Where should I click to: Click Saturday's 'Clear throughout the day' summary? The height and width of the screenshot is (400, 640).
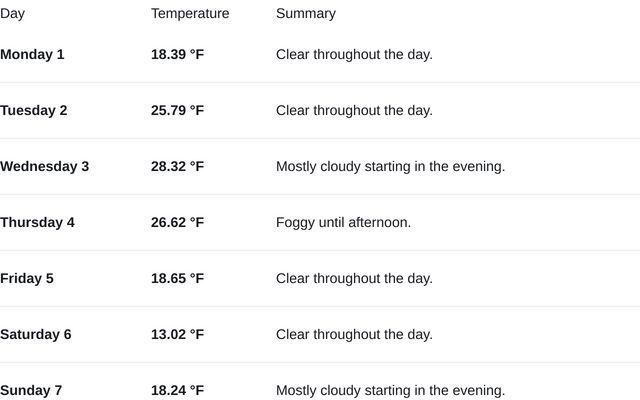coord(354,334)
